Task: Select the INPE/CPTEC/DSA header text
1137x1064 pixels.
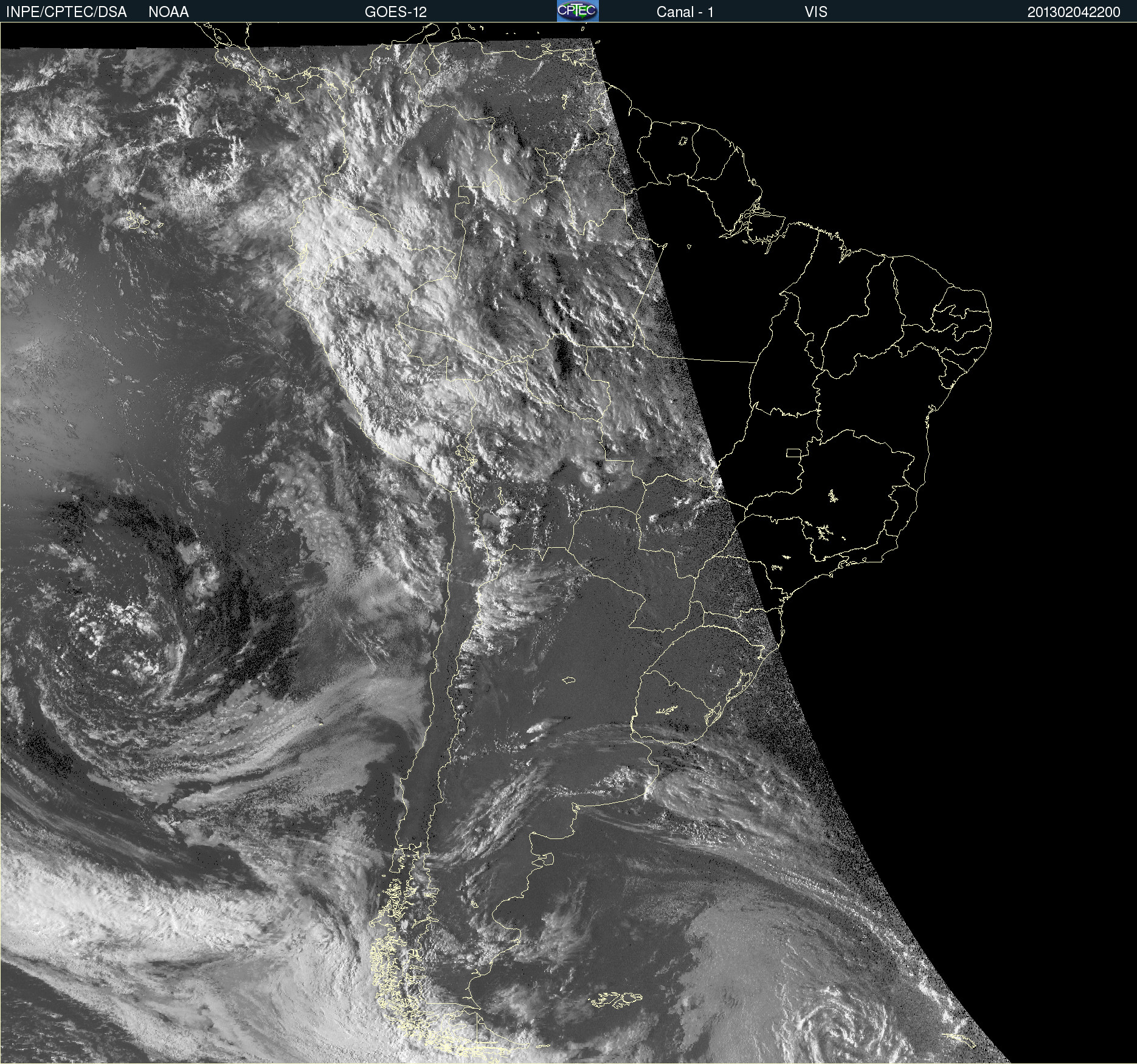Action: 66,12
